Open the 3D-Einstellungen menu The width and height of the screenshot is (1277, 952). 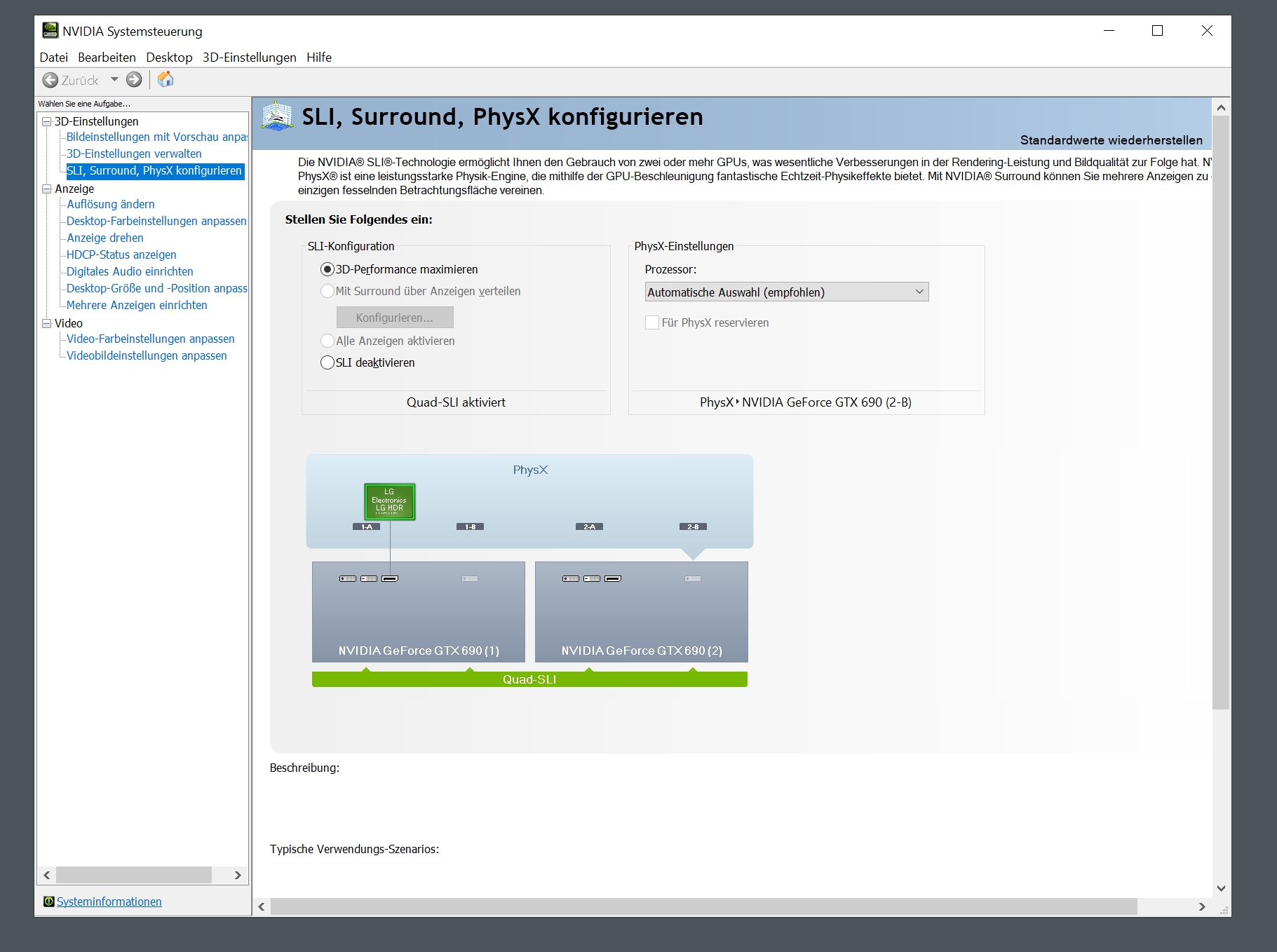tap(250, 57)
